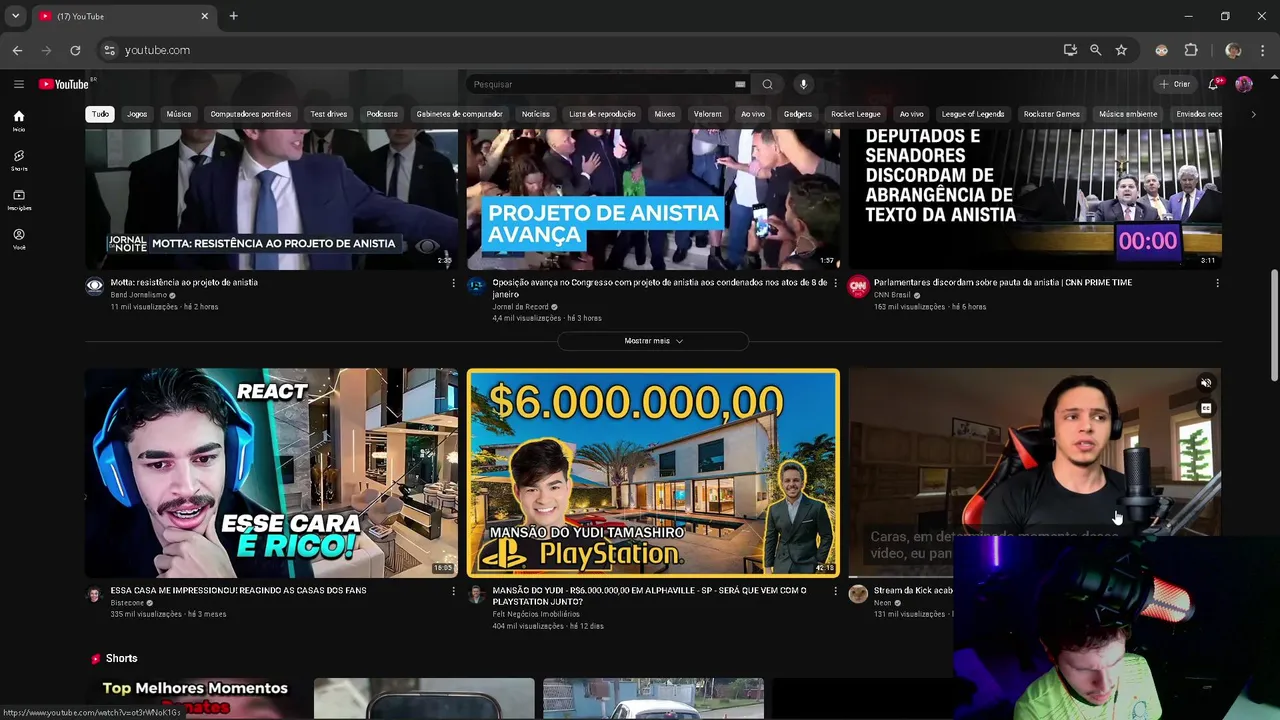
Task: Toggle captions on the Stream preview
Action: click(1206, 408)
